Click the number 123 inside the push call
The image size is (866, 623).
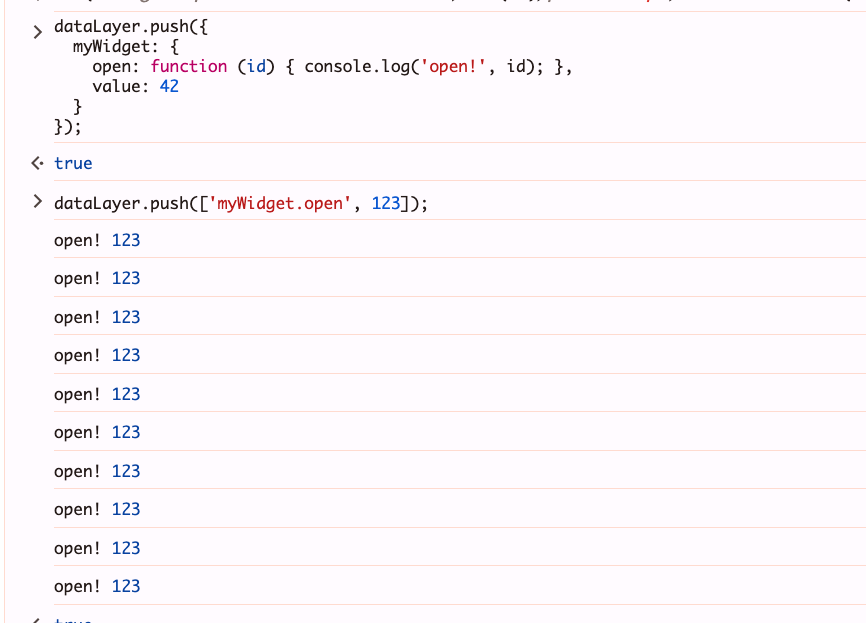(386, 203)
